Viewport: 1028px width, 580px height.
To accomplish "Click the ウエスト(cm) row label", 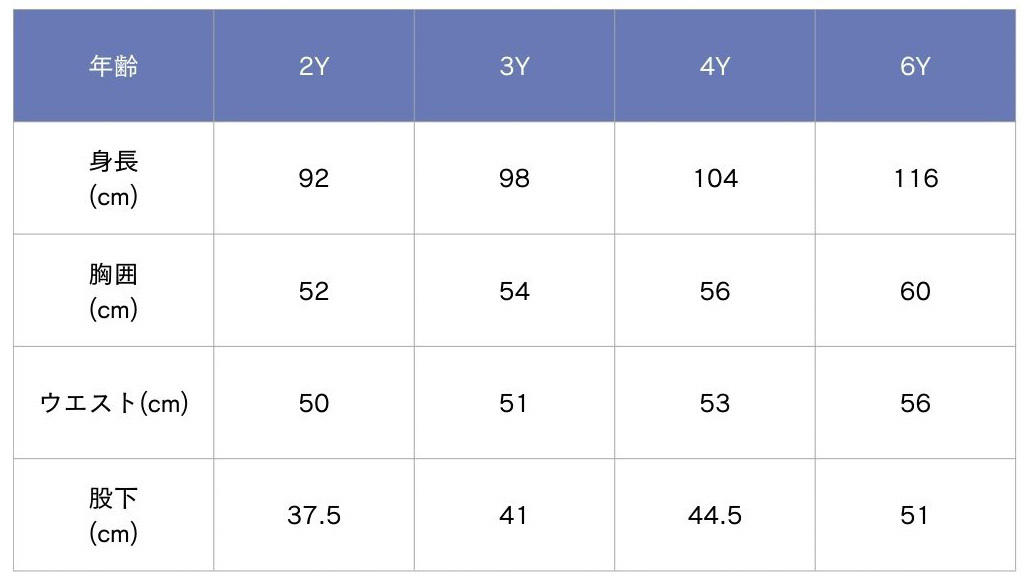I will (113, 403).
